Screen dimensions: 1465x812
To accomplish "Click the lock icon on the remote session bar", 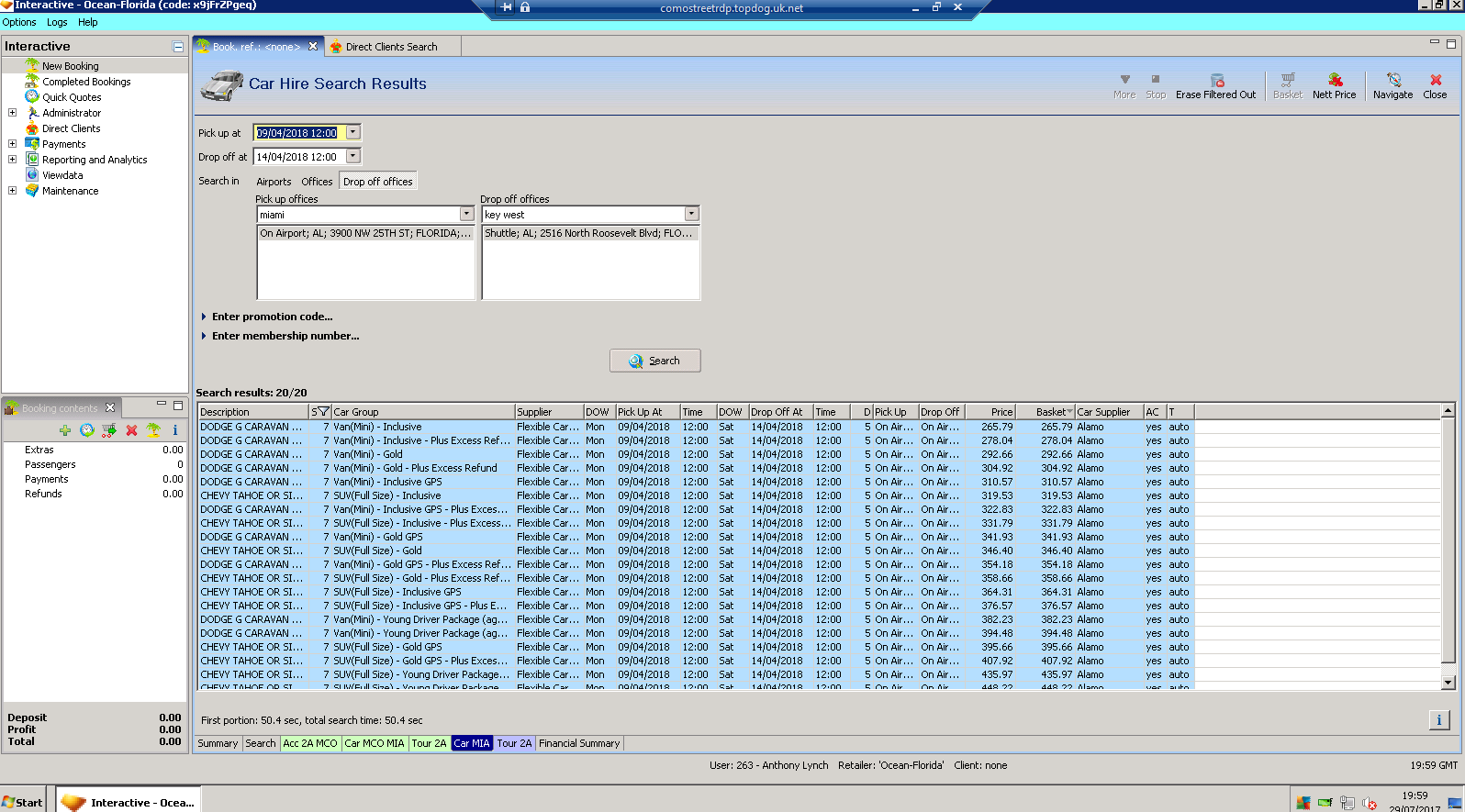I will pos(525,7).
